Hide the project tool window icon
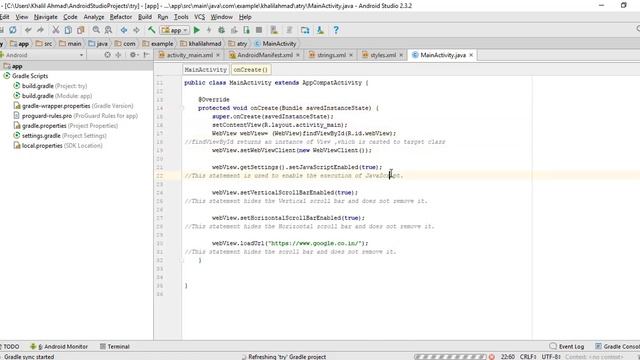Screen dimensions: 640x360 (x=147, y=55)
